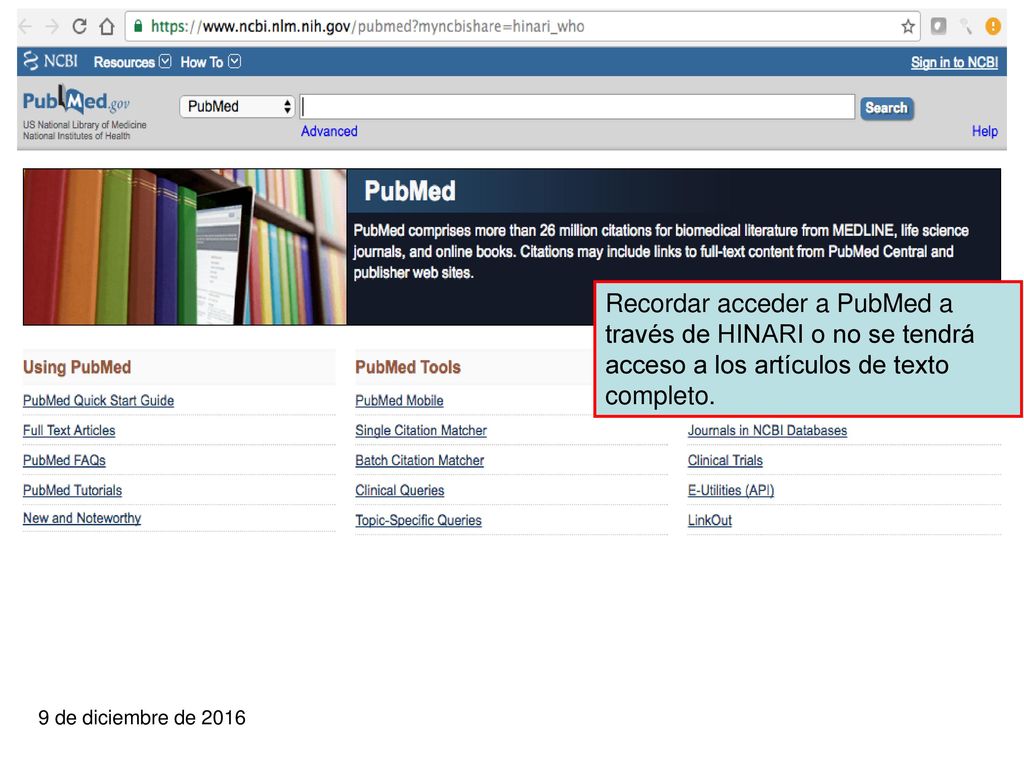
Task: Open PubMed FAQs
Action: point(64,460)
